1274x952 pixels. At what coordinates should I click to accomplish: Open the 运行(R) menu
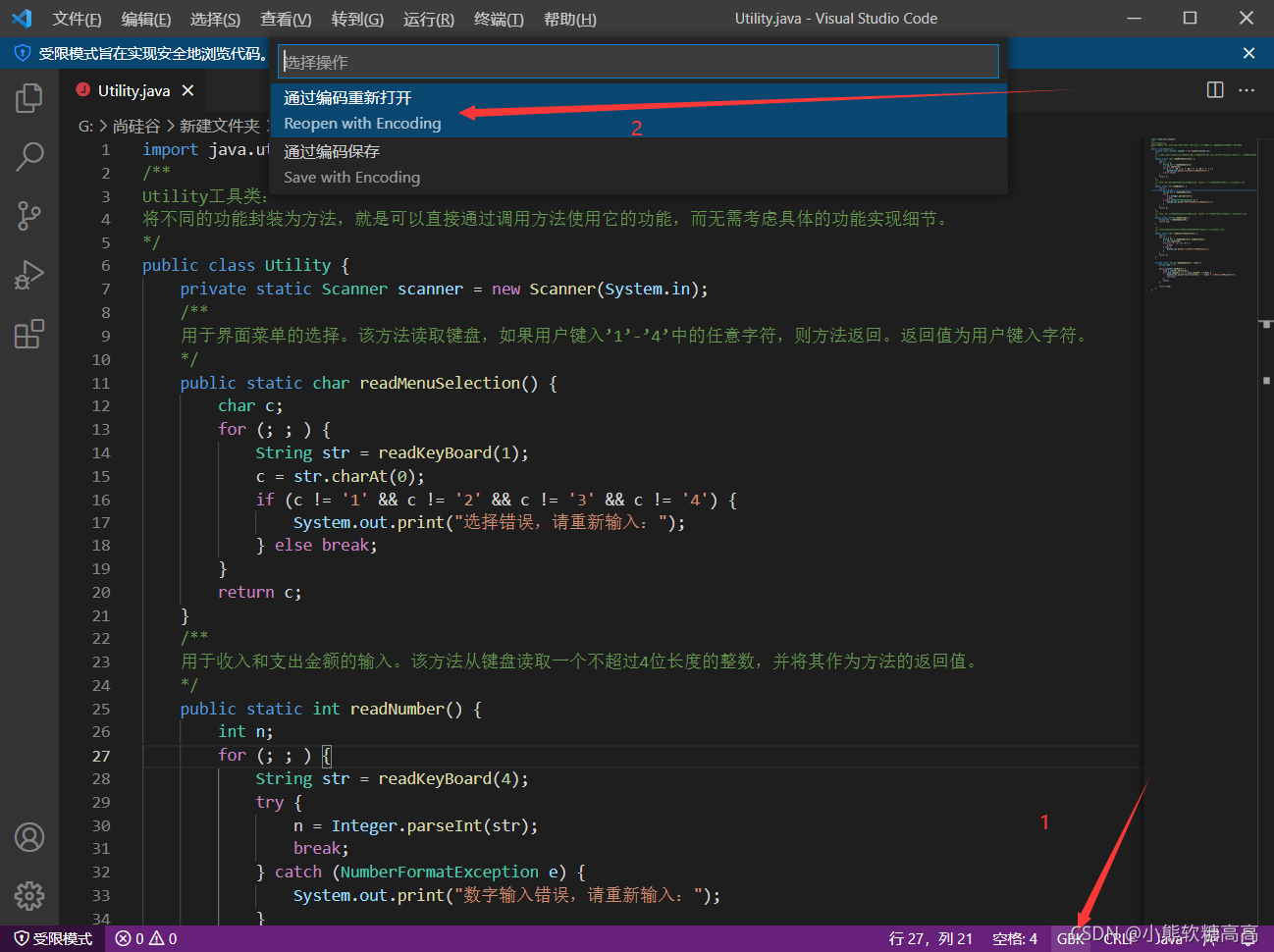point(429,19)
